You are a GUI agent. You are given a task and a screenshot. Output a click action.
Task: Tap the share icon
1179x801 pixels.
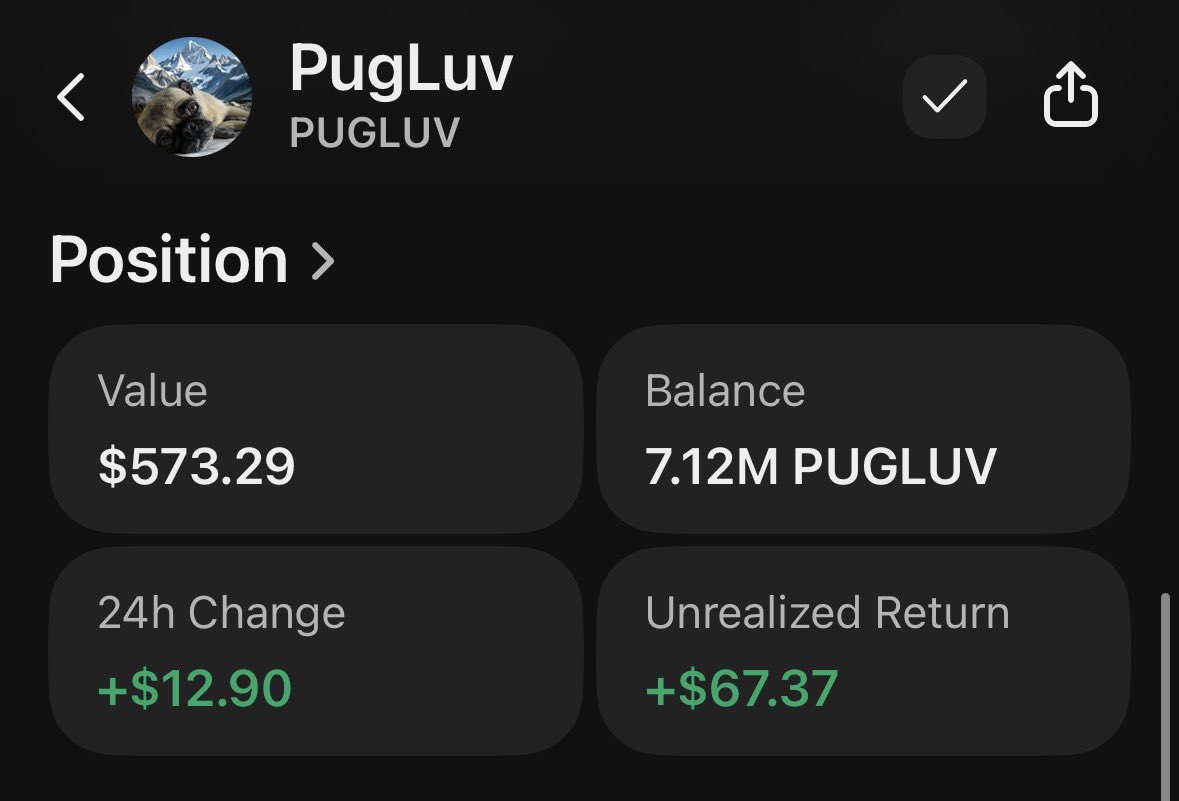coord(1070,96)
